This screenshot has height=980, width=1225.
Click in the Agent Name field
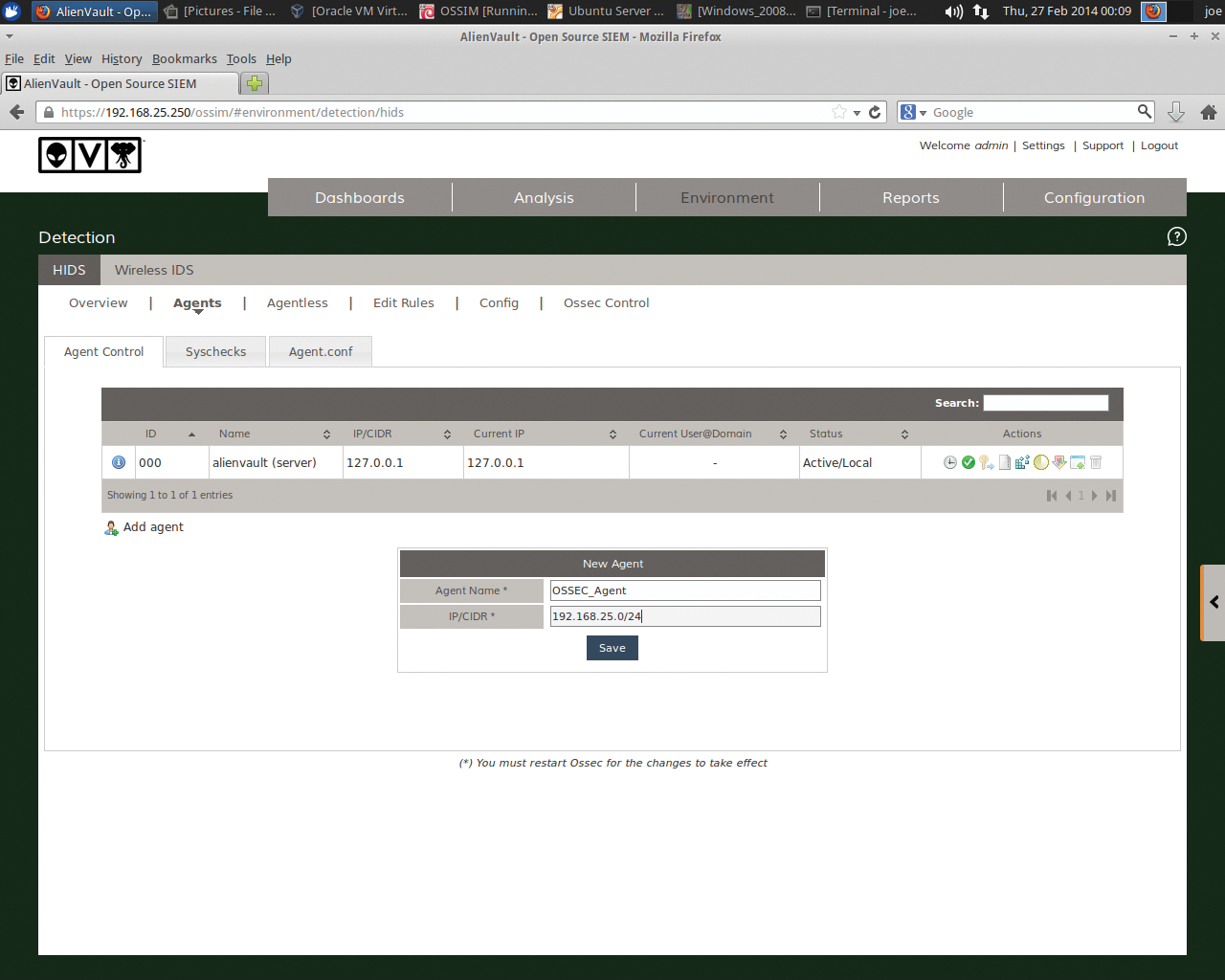click(x=685, y=590)
